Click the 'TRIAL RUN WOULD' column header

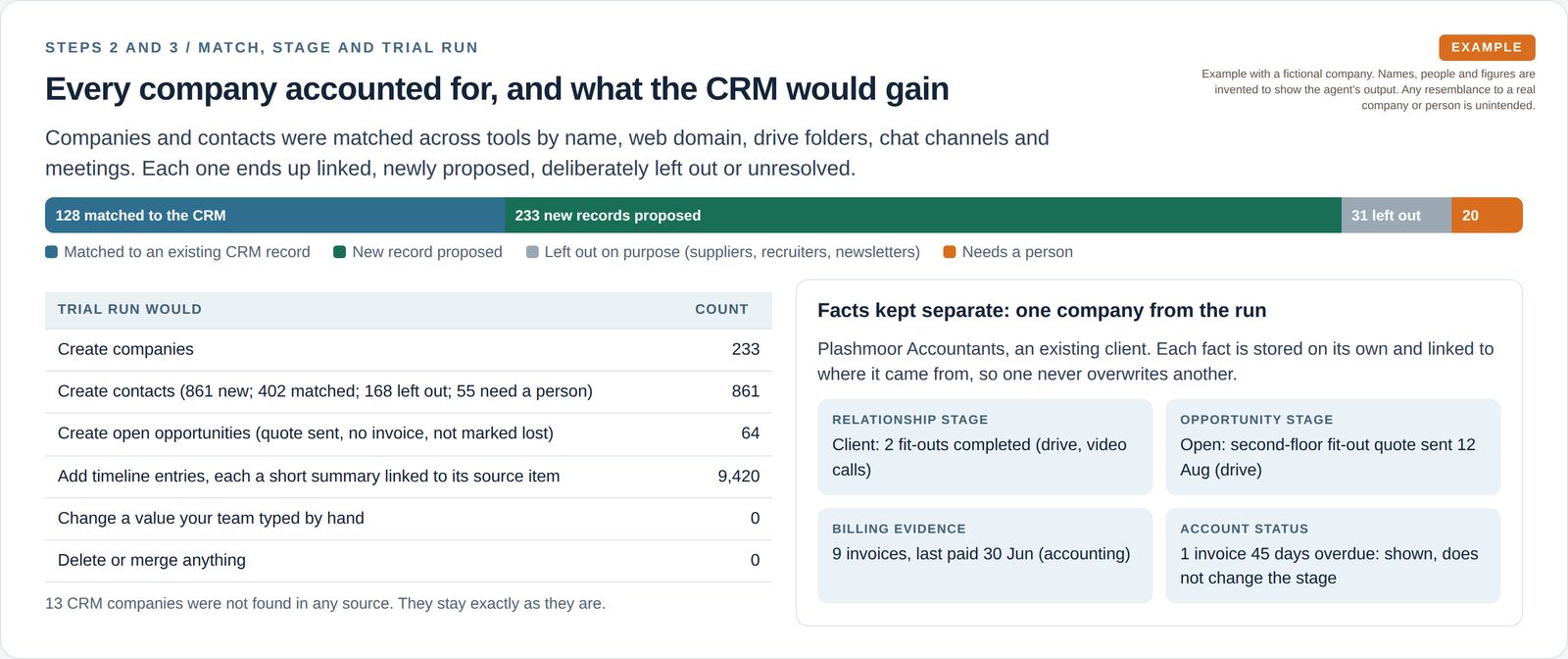point(129,309)
